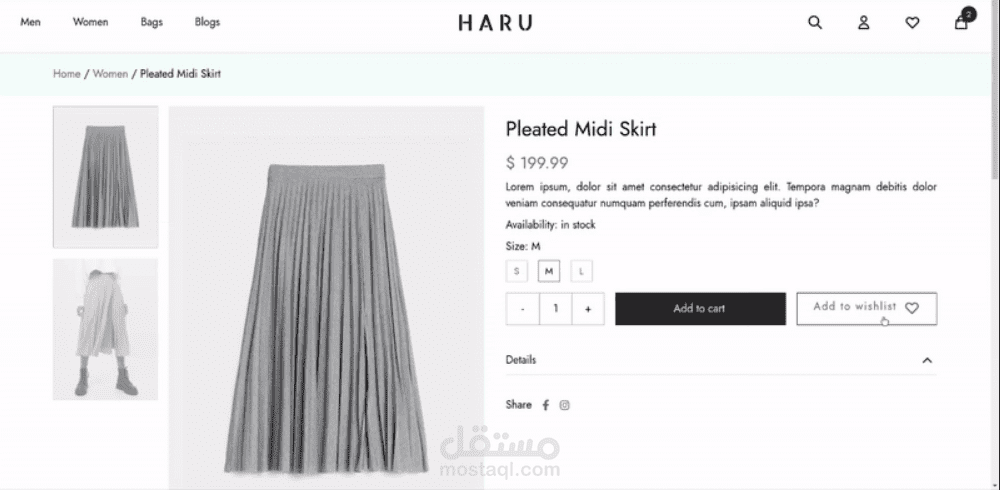Open the Bags menu item
Viewport: 1000px width, 490px height.
[152, 22]
